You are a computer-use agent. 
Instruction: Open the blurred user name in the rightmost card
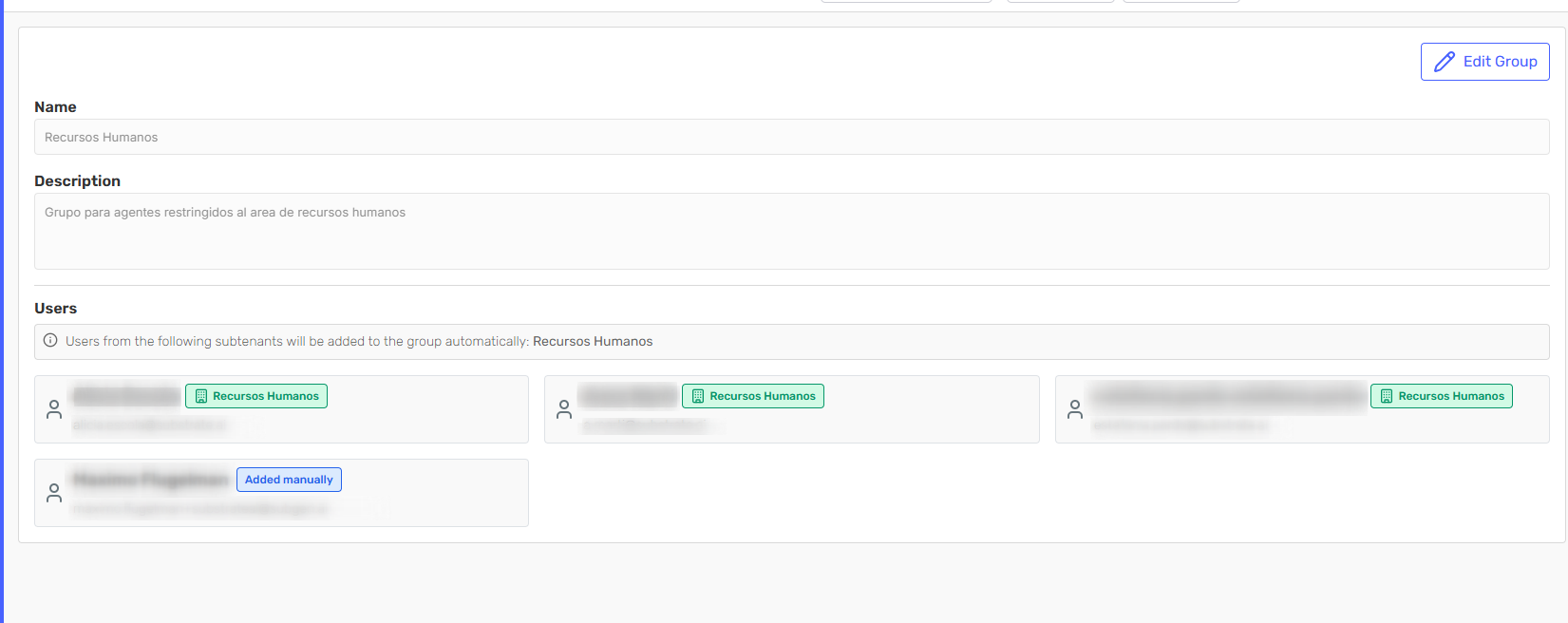tap(1227, 396)
